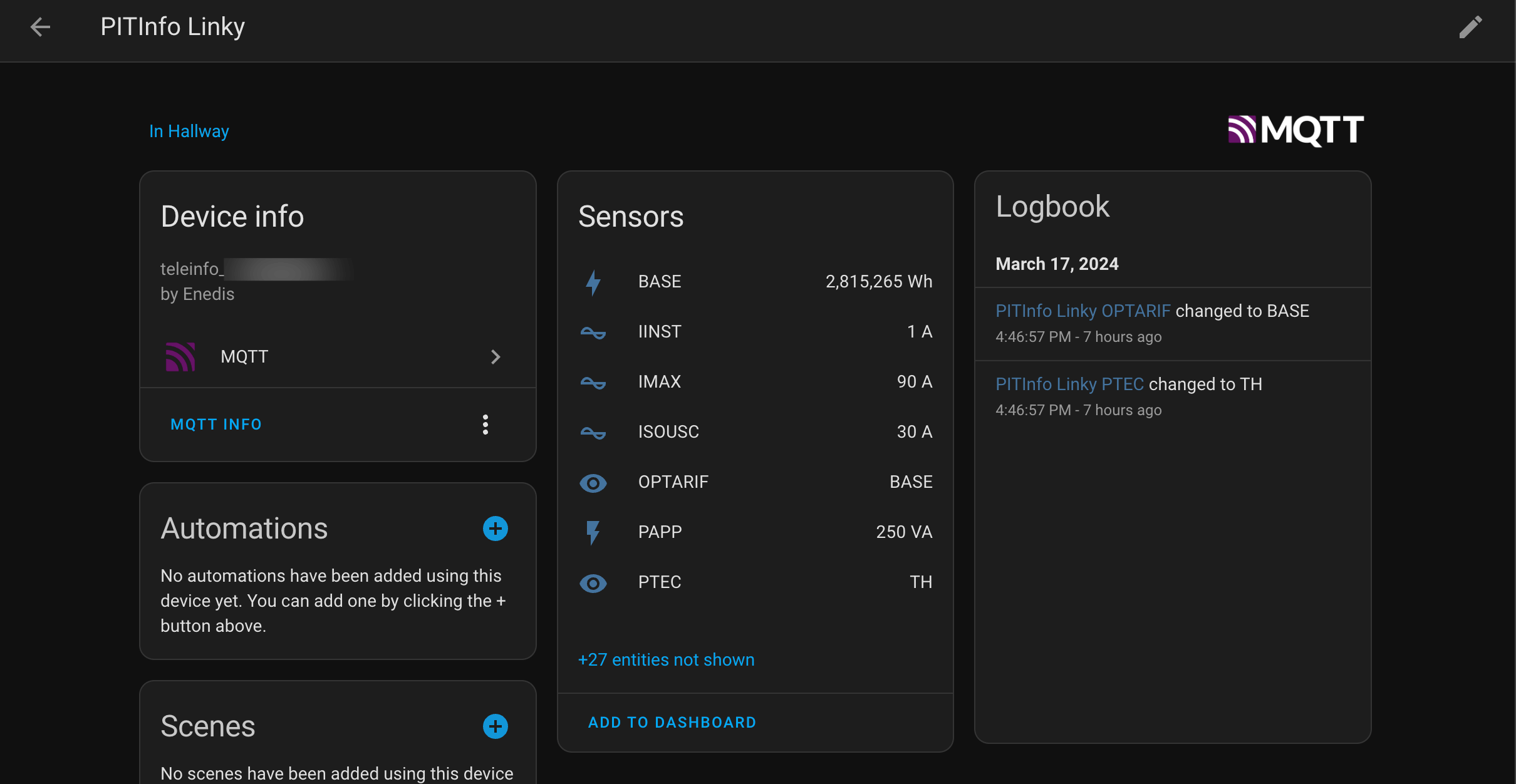This screenshot has width=1516, height=784.
Task: Add automation with plus icon
Action: point(495,529)
